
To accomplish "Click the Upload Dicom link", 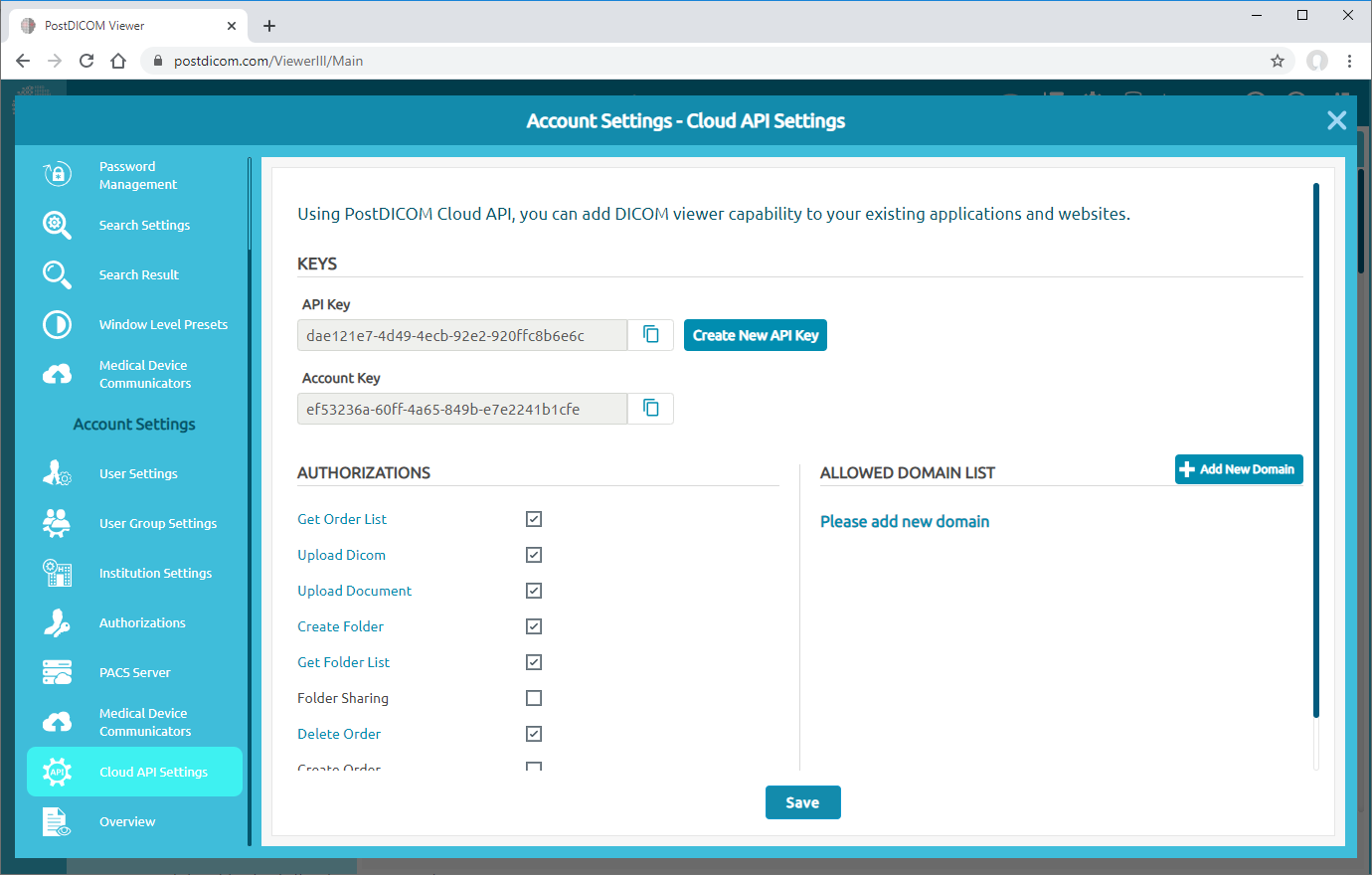I will tap(341, 555).
